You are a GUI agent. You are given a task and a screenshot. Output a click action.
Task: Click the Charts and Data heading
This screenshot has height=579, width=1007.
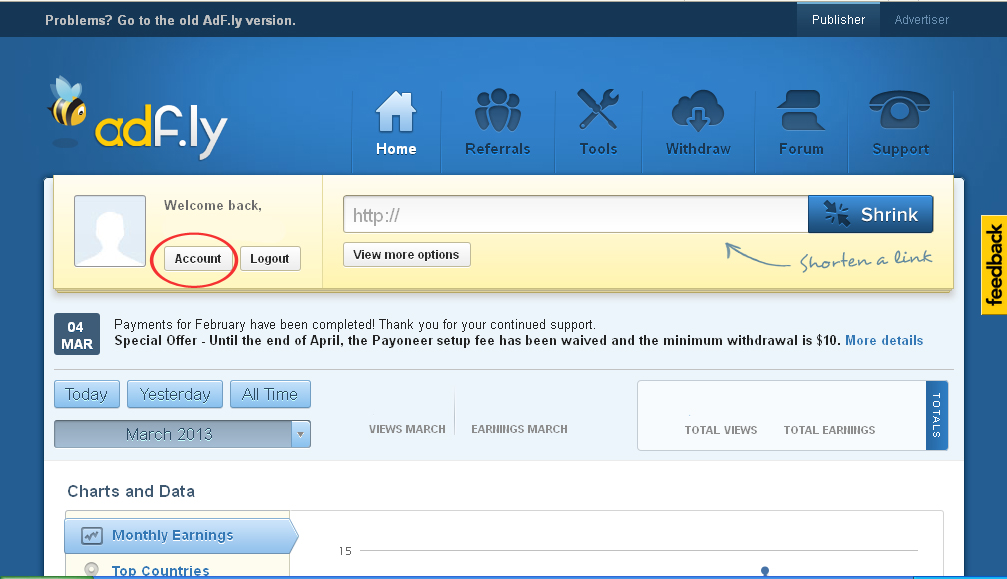click(x=131, y=492)
